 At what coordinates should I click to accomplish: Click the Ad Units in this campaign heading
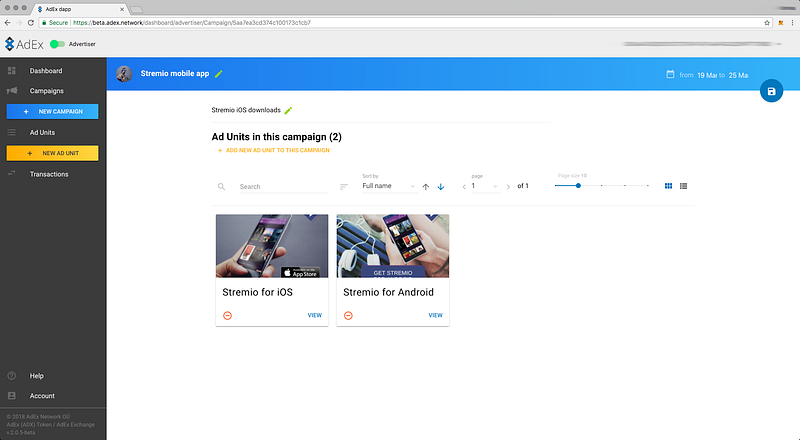pos(277,137)
